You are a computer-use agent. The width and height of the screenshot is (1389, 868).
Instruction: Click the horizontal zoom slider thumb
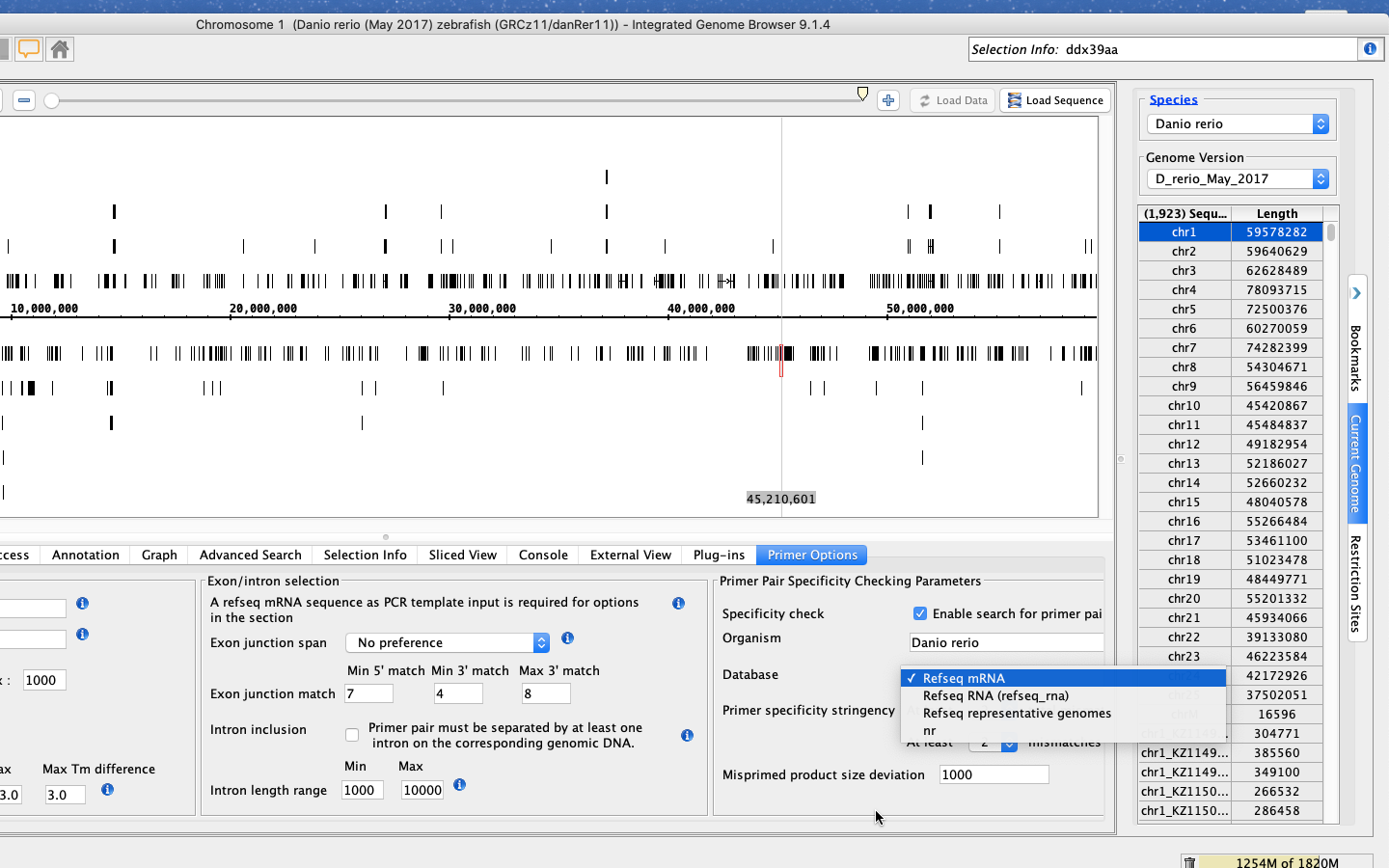click(x=52, y=100)
